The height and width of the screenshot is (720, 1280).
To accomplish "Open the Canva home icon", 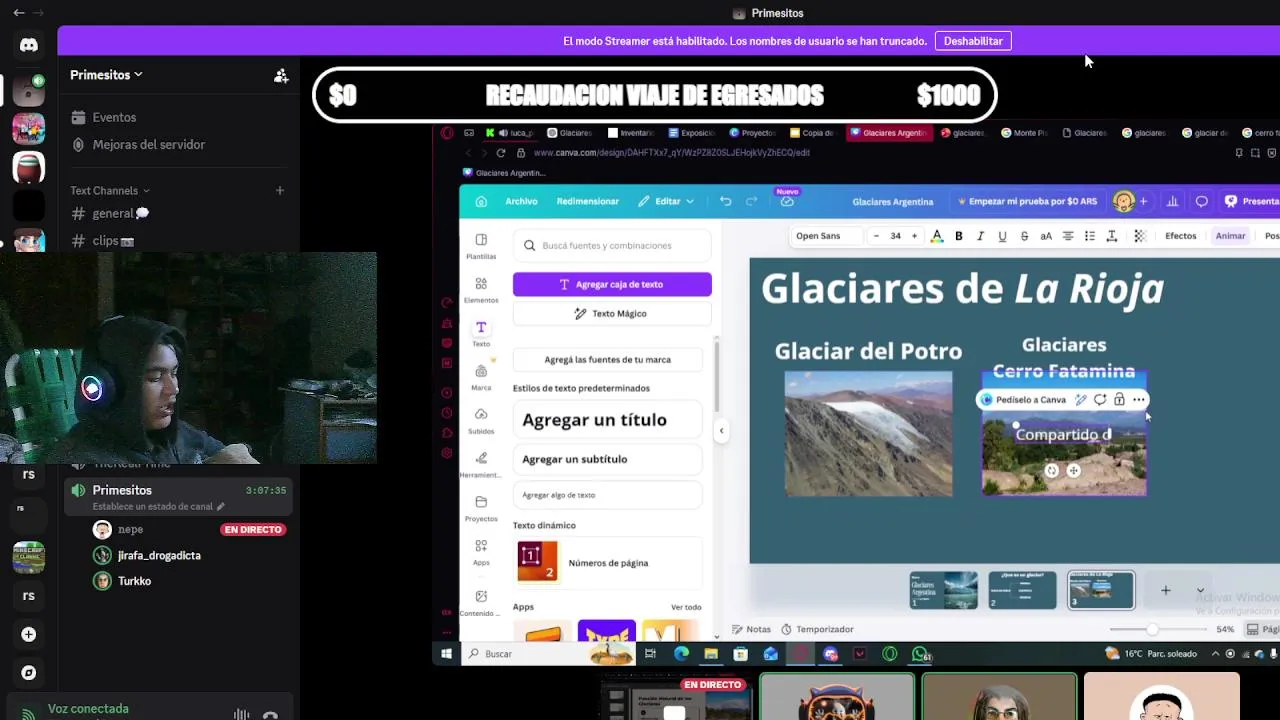I will [x=481, y=201].
